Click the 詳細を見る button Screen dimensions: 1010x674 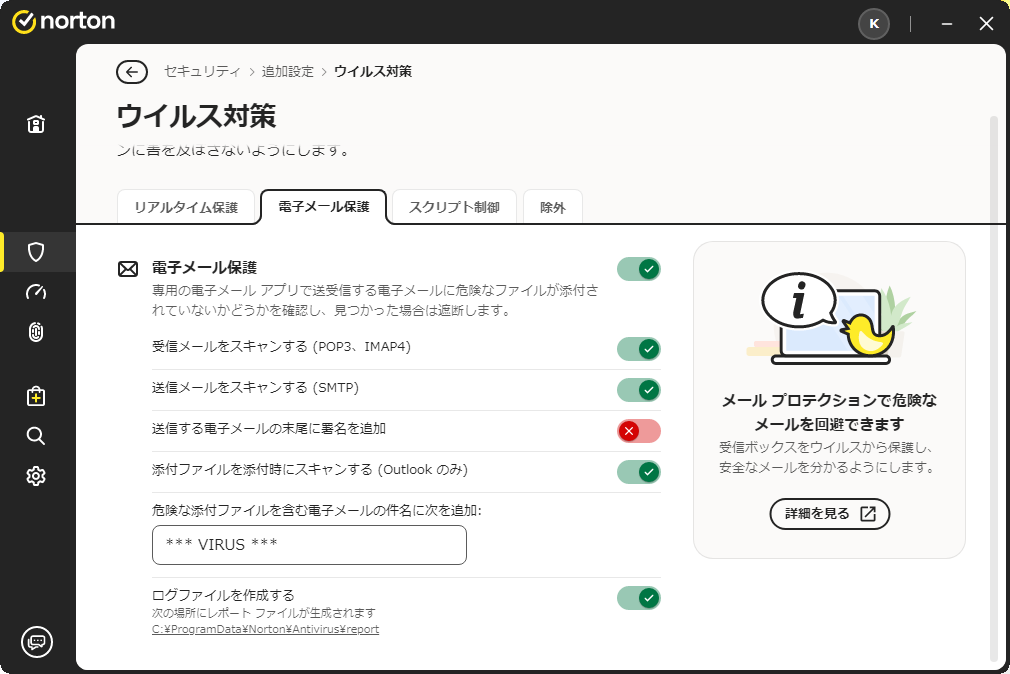[830, 514]
